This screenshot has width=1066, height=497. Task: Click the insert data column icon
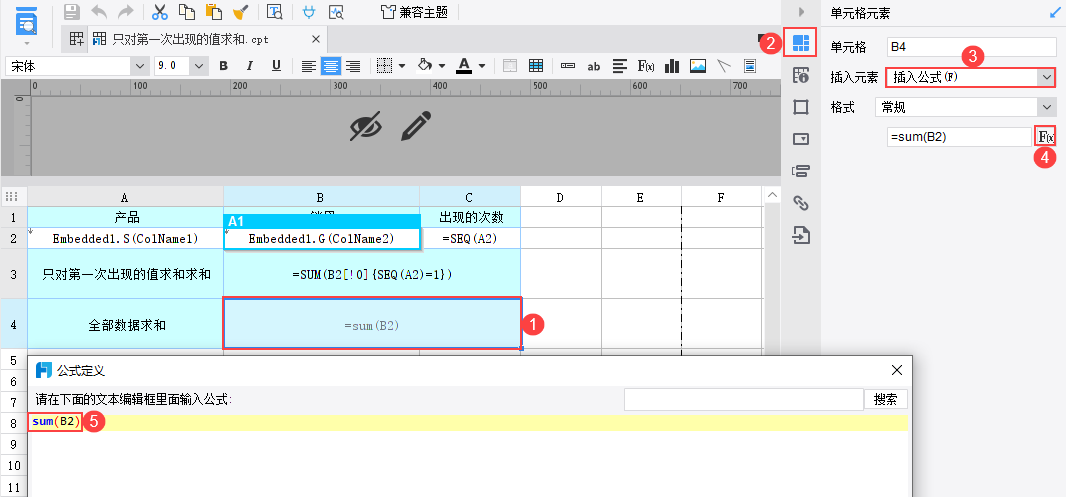568,65
